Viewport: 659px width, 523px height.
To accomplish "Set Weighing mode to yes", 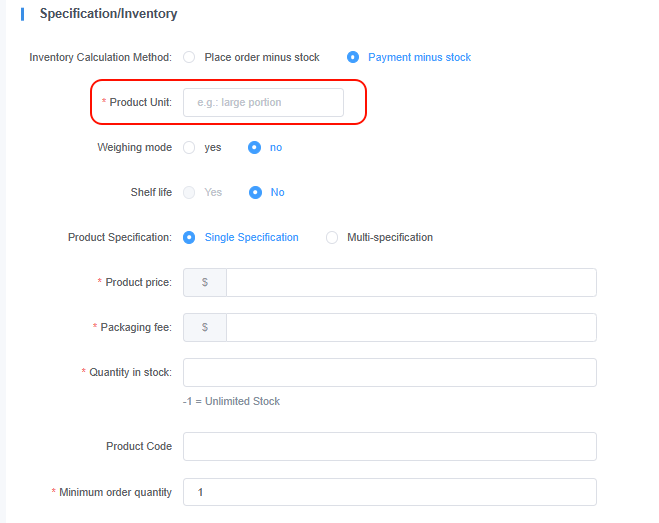I will pyautogui.click(x=189, y=147).
